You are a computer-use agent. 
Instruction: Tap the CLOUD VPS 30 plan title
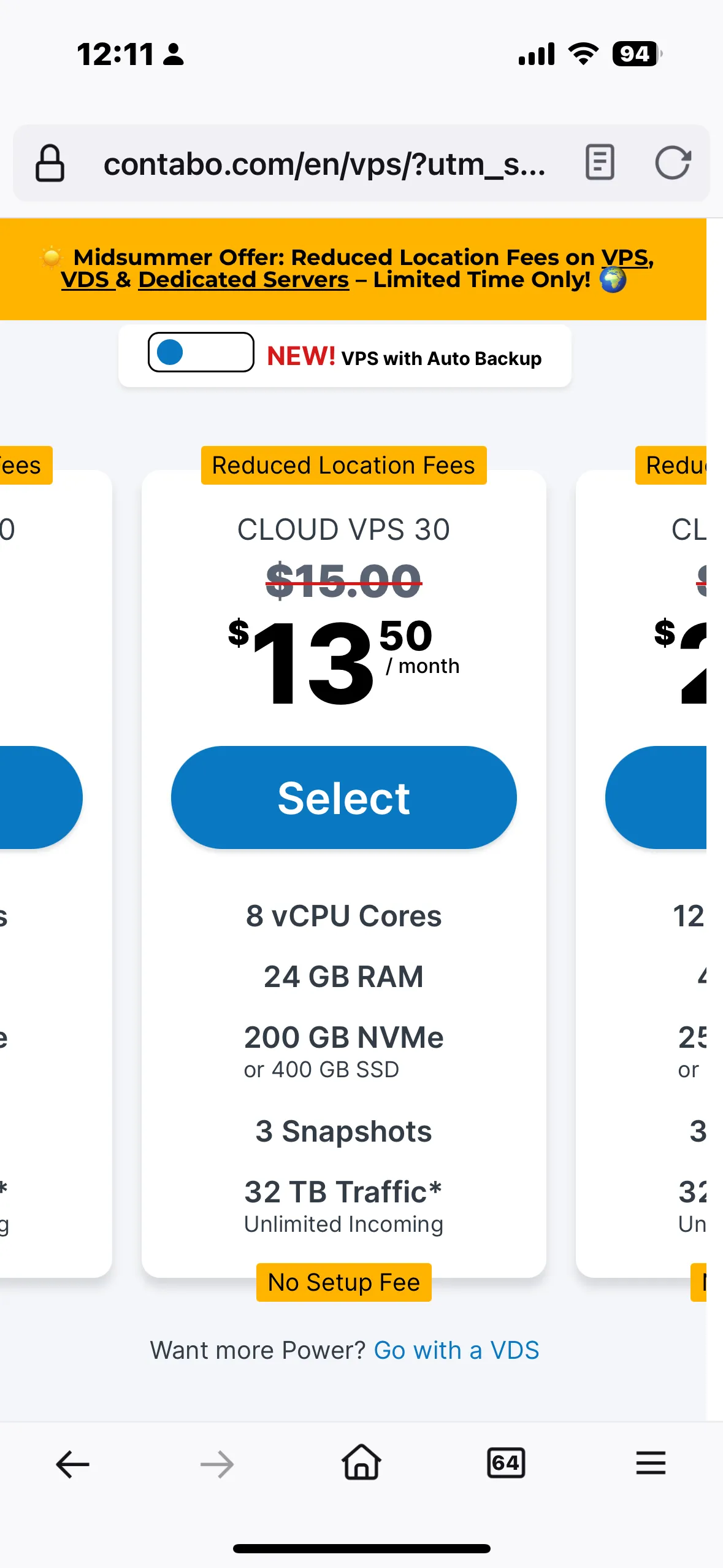(x=343, y=529)
